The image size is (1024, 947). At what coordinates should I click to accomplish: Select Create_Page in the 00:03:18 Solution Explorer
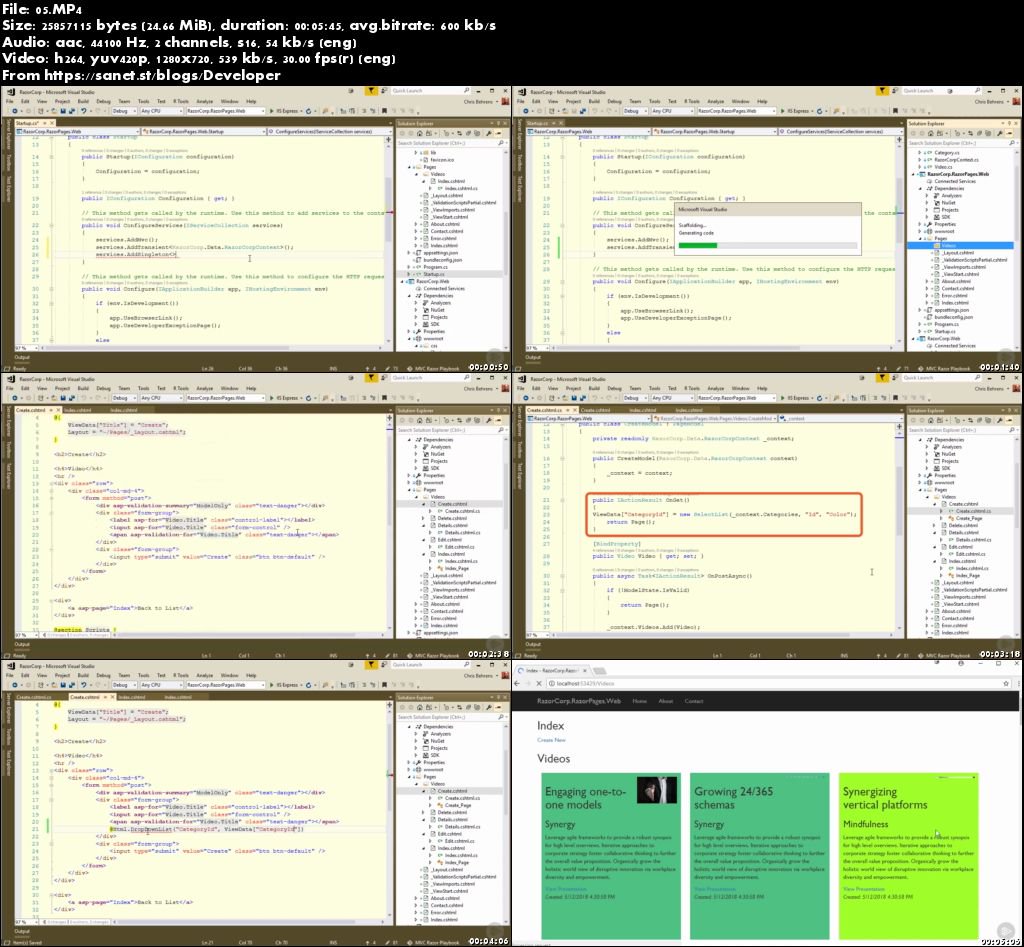[x=968, y=519]
